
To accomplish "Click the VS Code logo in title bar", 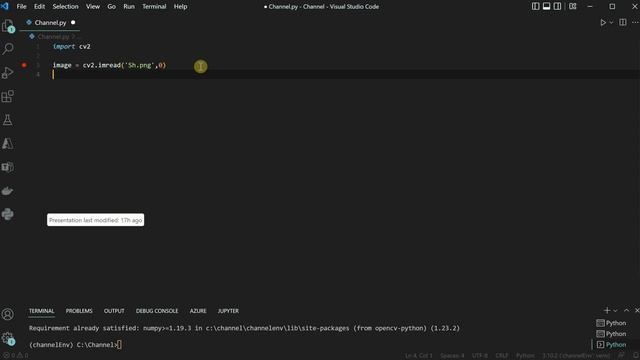I will pyautogui.click(x=5, y=6).
